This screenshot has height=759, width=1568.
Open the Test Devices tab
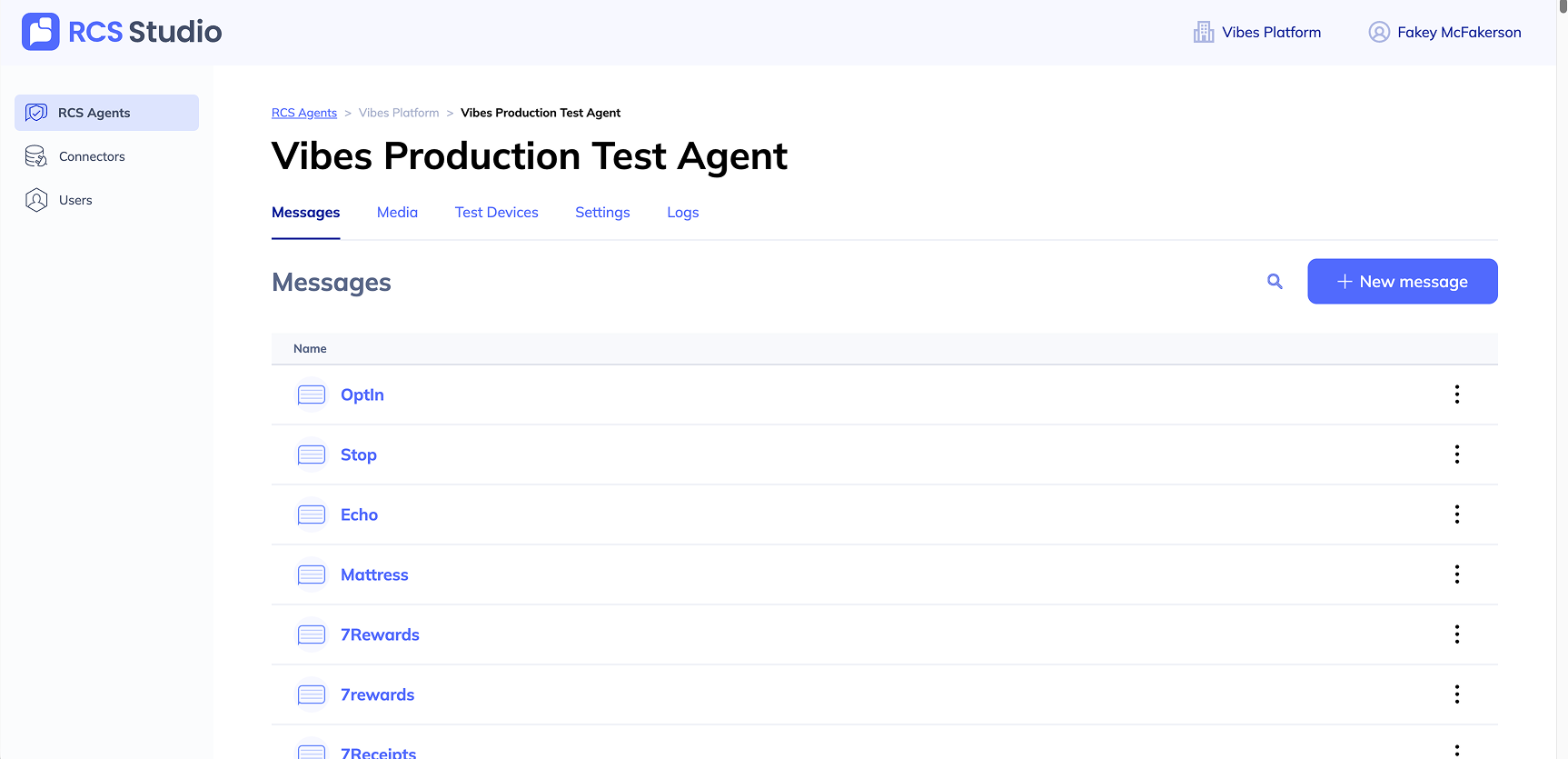[x=496, y=213]
